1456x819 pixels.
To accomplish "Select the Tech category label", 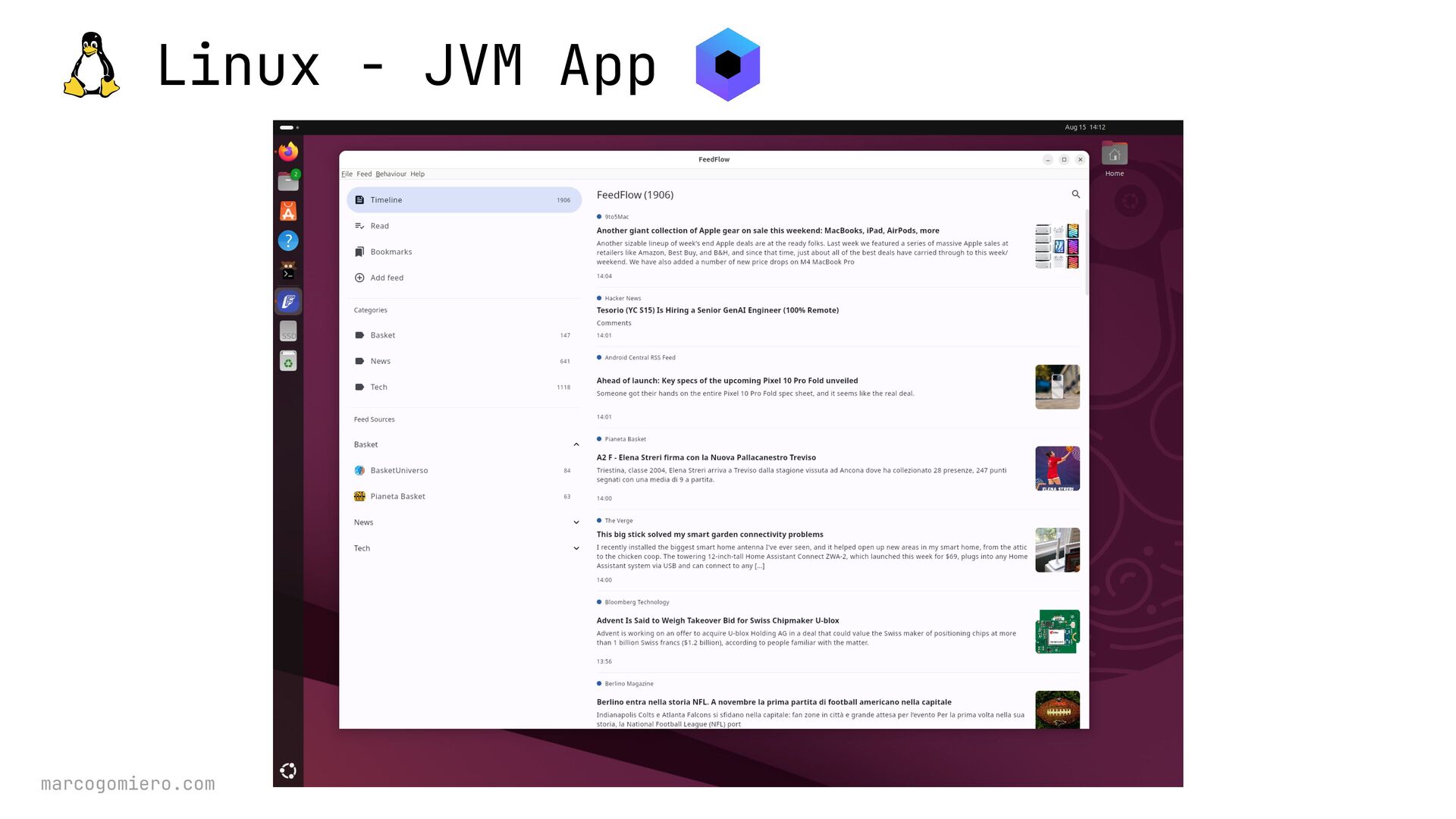I will pyautogui.click(x=378, y=388).
